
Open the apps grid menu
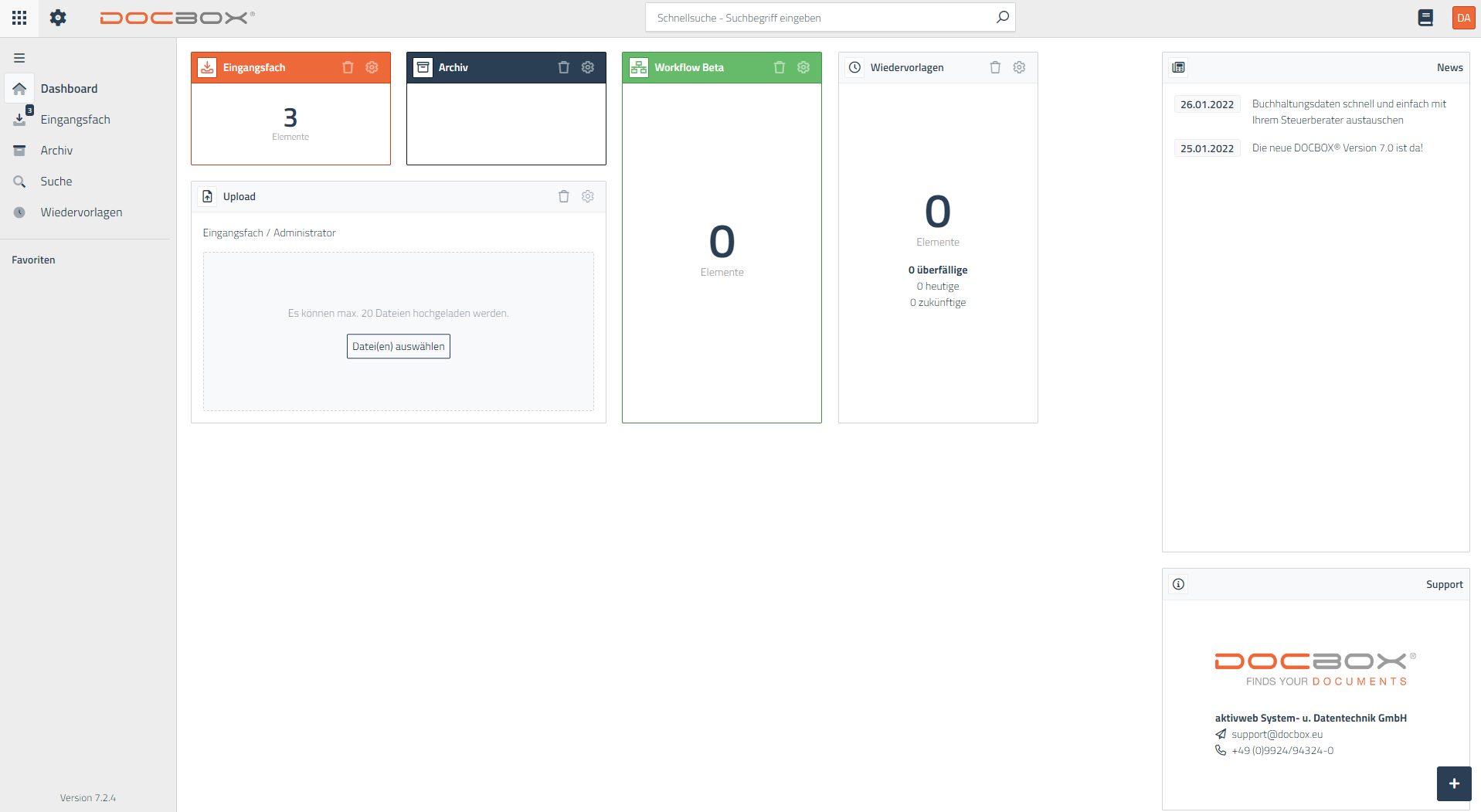pyautogui.click(x=19, y=18)
